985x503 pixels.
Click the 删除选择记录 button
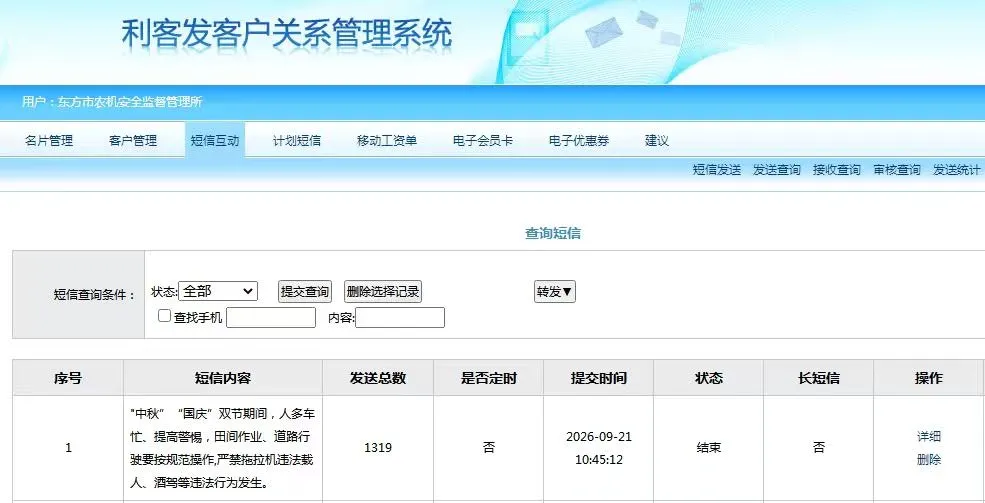pyautogui.click(x=383, y=291)
